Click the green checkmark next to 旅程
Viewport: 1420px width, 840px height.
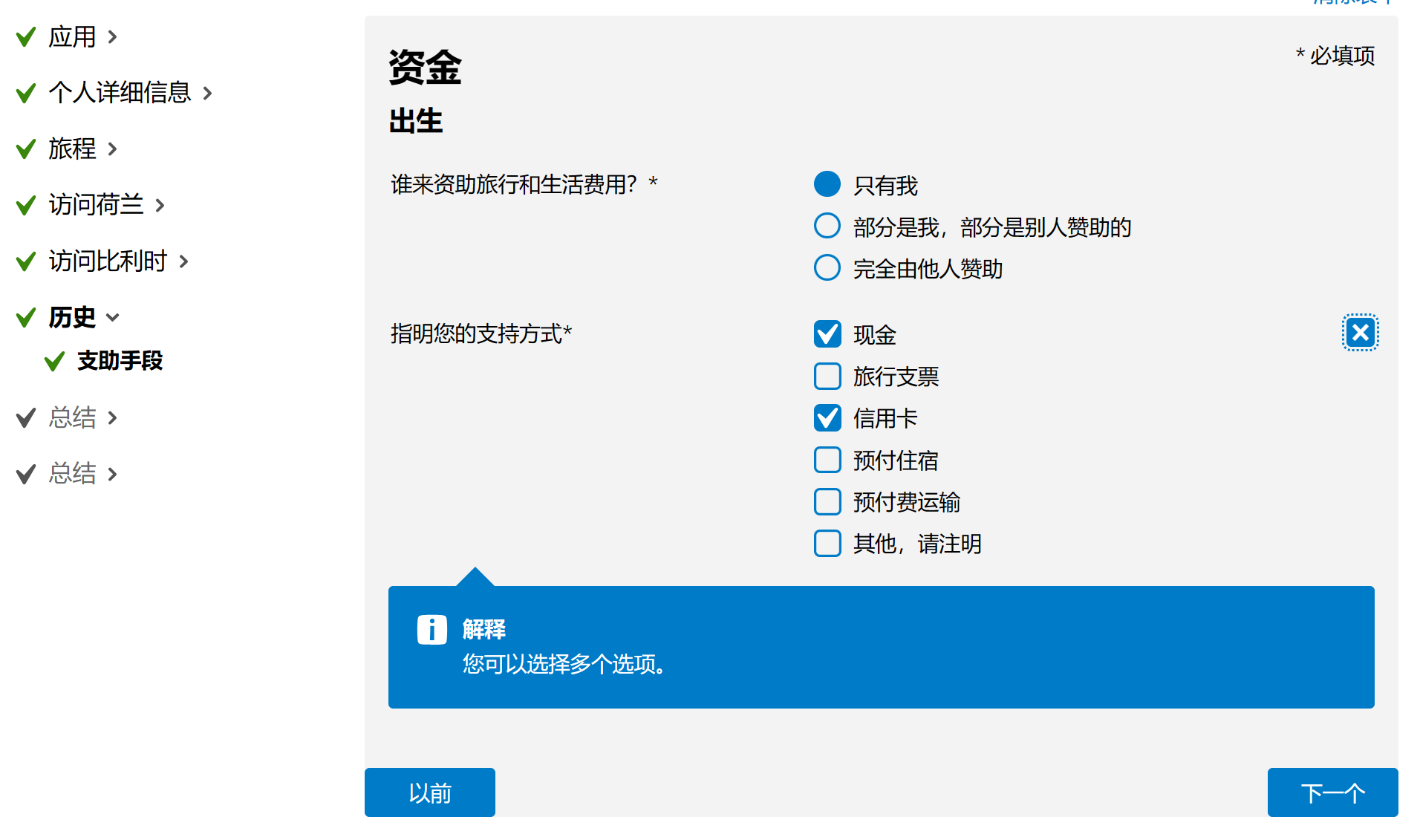(26, 149)
